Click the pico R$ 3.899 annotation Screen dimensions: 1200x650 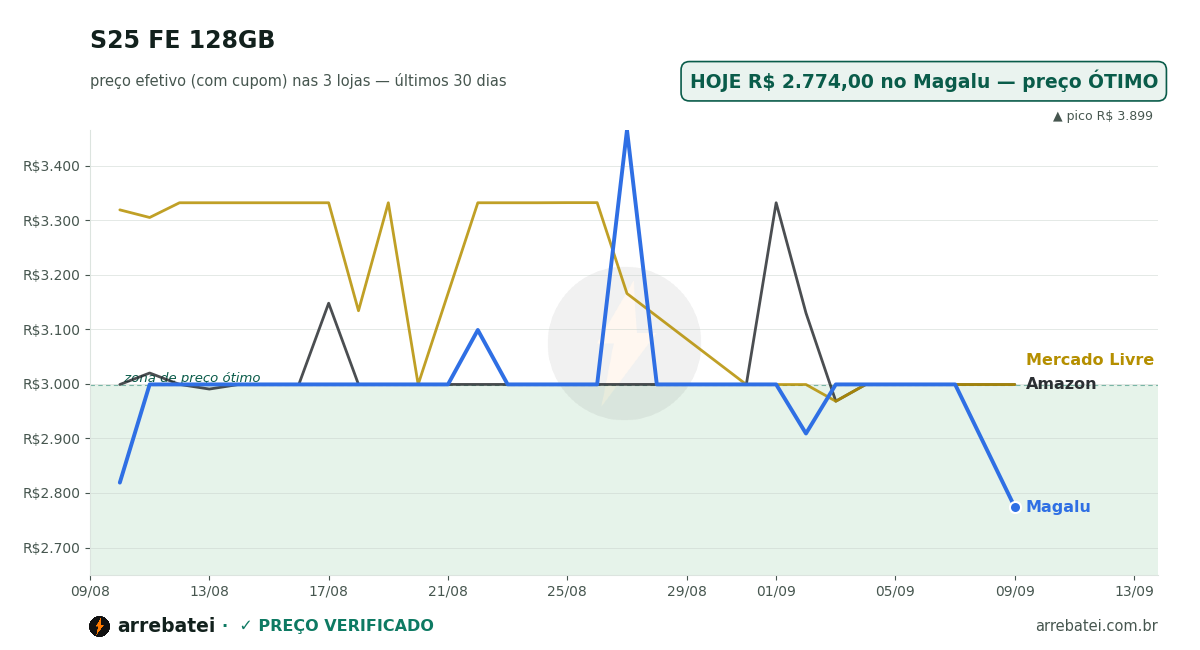(1103, 116)
